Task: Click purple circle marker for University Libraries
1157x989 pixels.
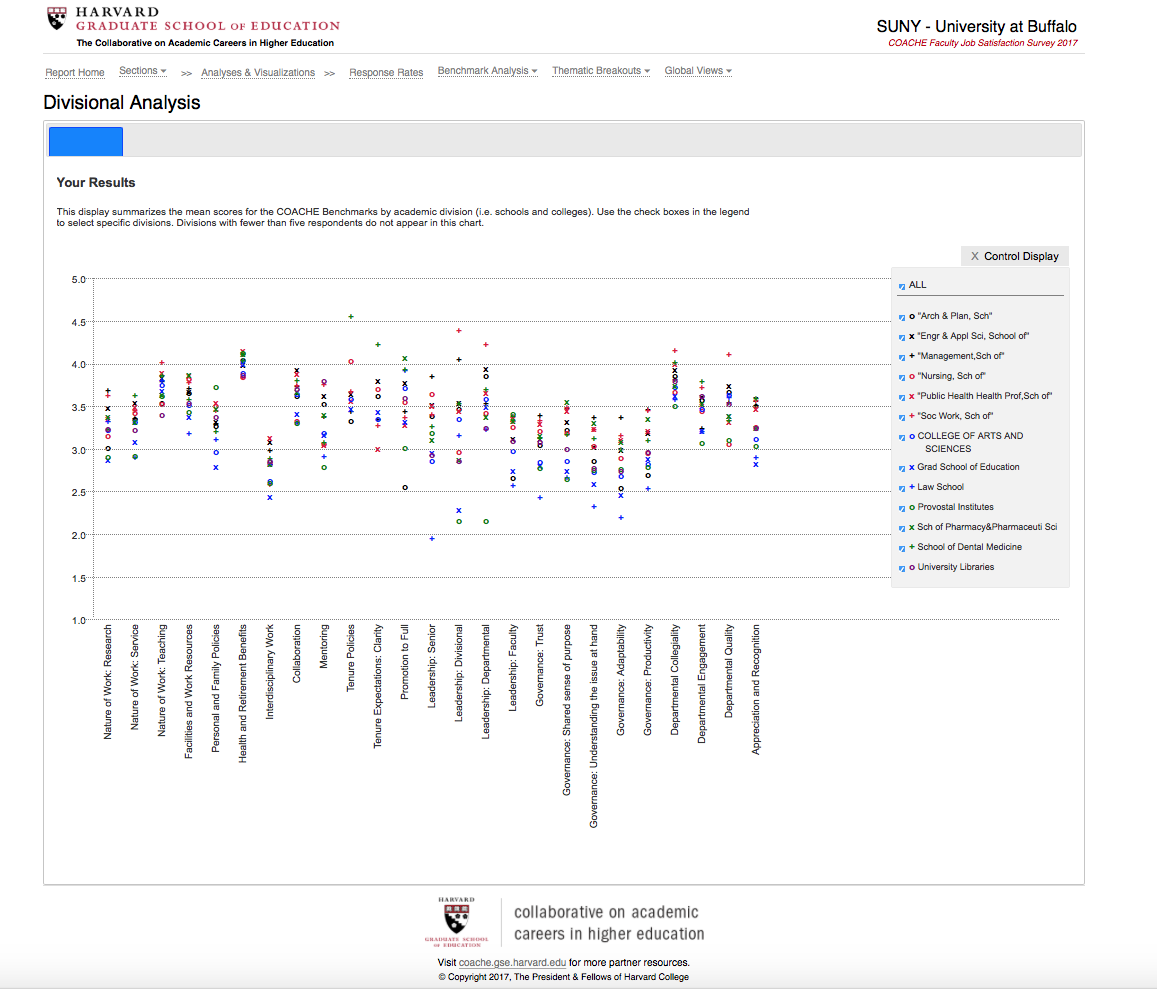Action: point(912,567)
